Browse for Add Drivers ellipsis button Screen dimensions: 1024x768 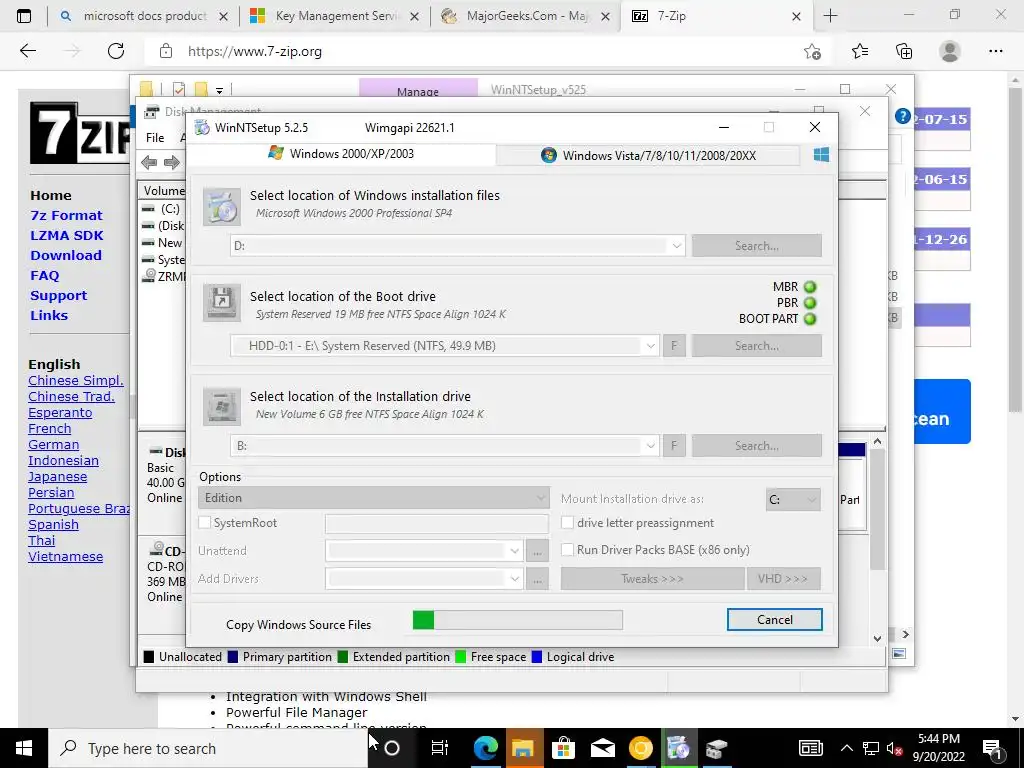click(x=537, y=579)
